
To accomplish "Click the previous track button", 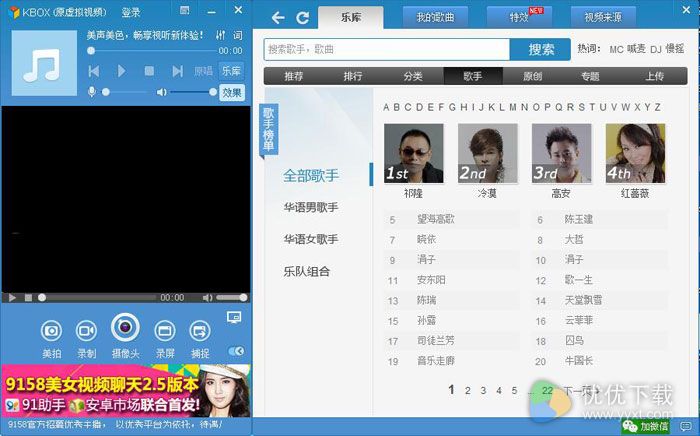I will (x=94, y=71).
